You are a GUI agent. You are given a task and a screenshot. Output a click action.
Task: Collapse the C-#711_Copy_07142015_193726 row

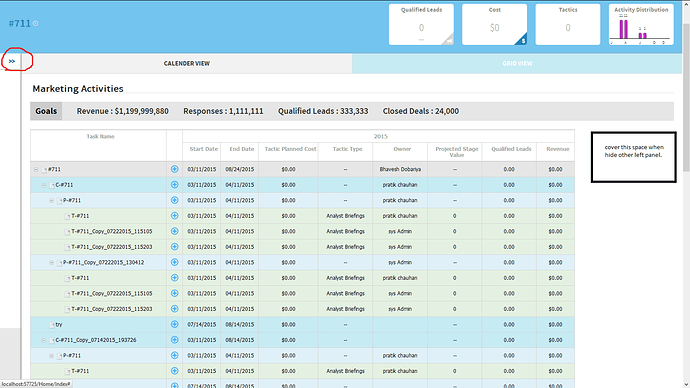pos(44,340)
